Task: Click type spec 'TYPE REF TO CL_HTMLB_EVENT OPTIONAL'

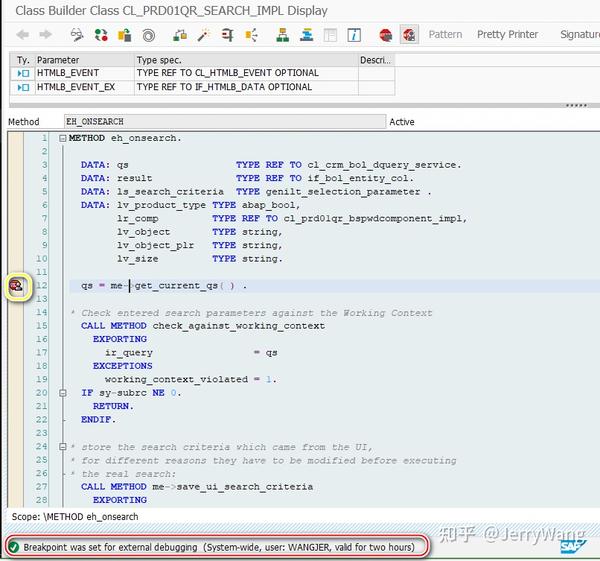Action: tap(227, 73)
